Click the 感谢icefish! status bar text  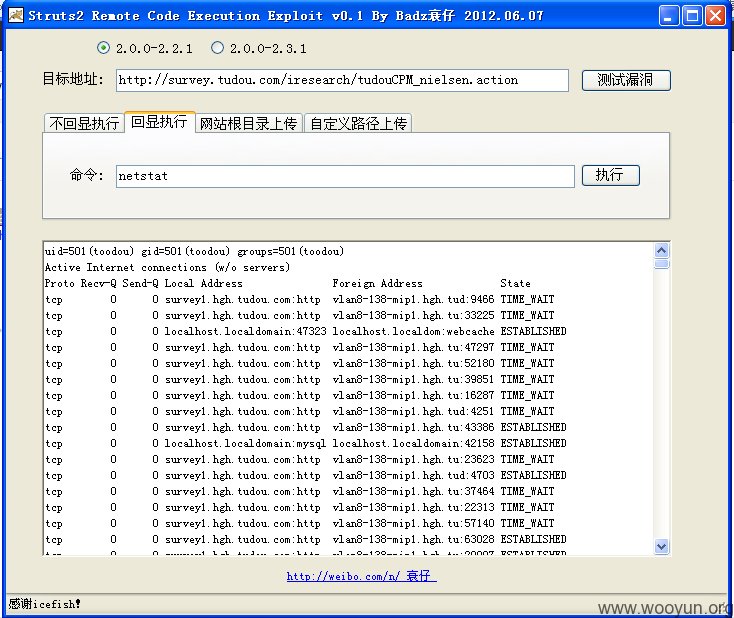coord(44,604)
